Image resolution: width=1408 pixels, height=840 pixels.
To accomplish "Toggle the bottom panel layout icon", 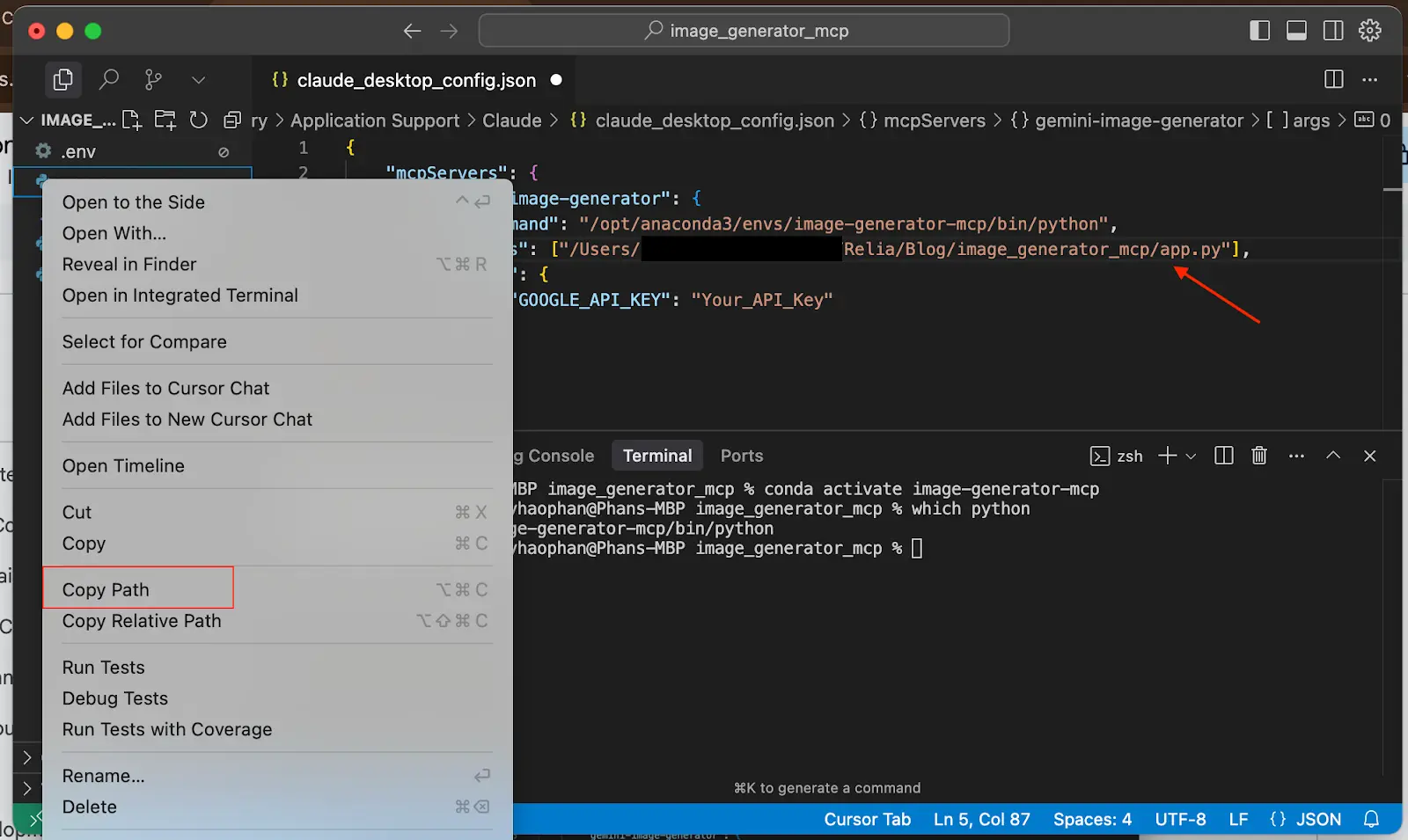I will coord(1296,31).
